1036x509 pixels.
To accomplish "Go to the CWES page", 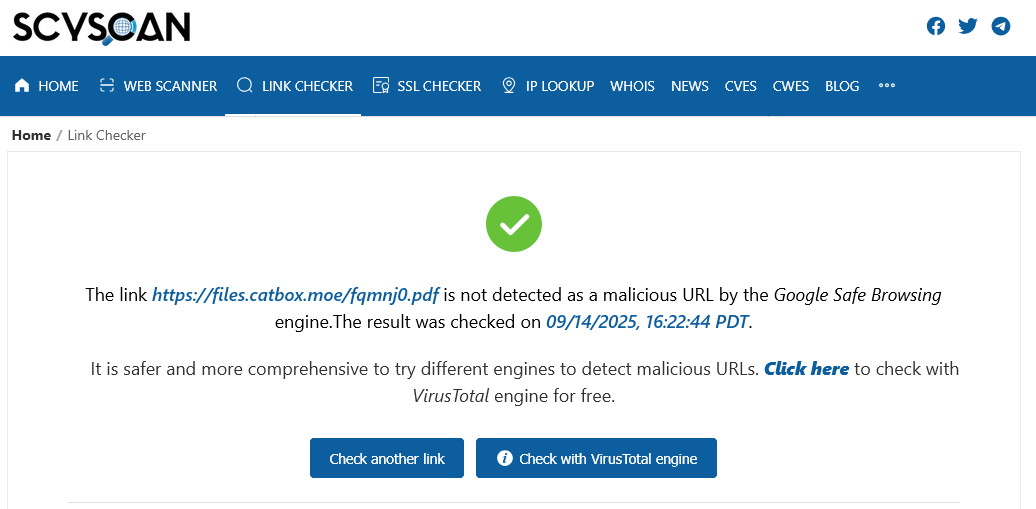I will tap(791, 86).
